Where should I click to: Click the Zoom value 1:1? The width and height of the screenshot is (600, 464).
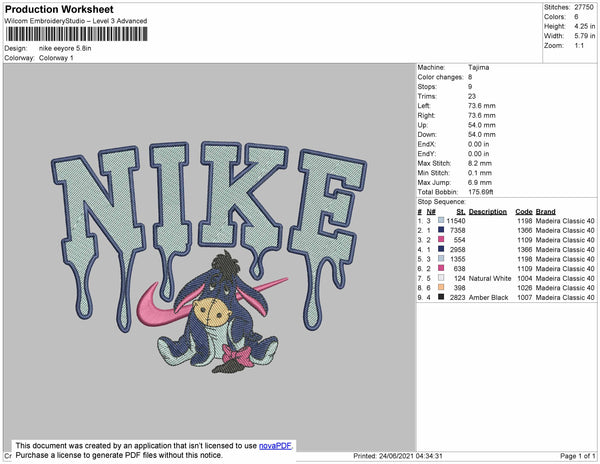(x=579, y=46)
